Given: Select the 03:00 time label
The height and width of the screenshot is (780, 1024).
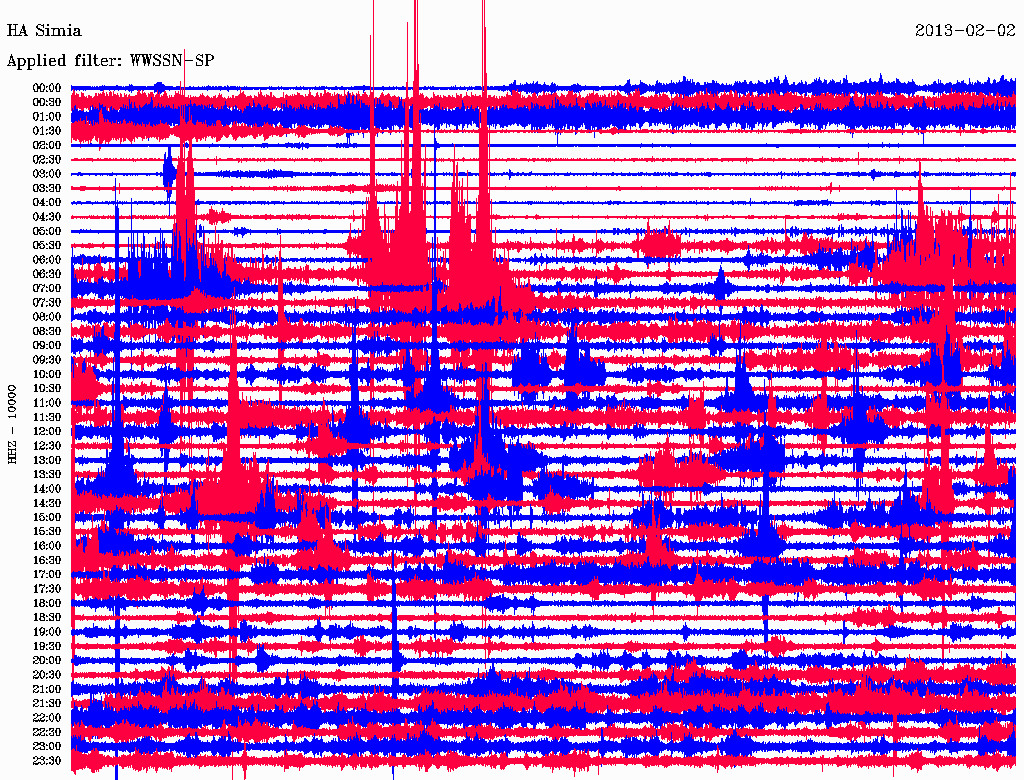Looking at the screenshot, I should coord(46,174).
